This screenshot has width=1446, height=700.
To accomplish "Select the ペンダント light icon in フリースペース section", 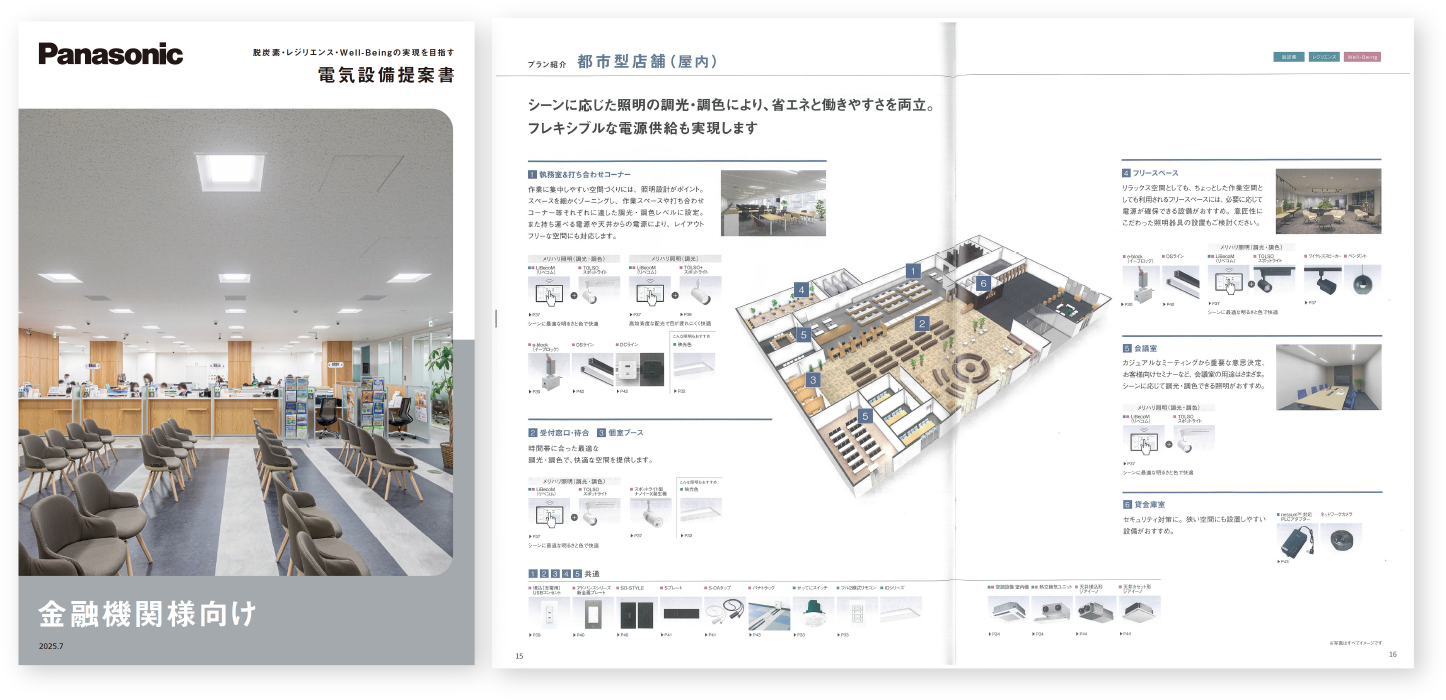I will click(x=1362, y=283).
